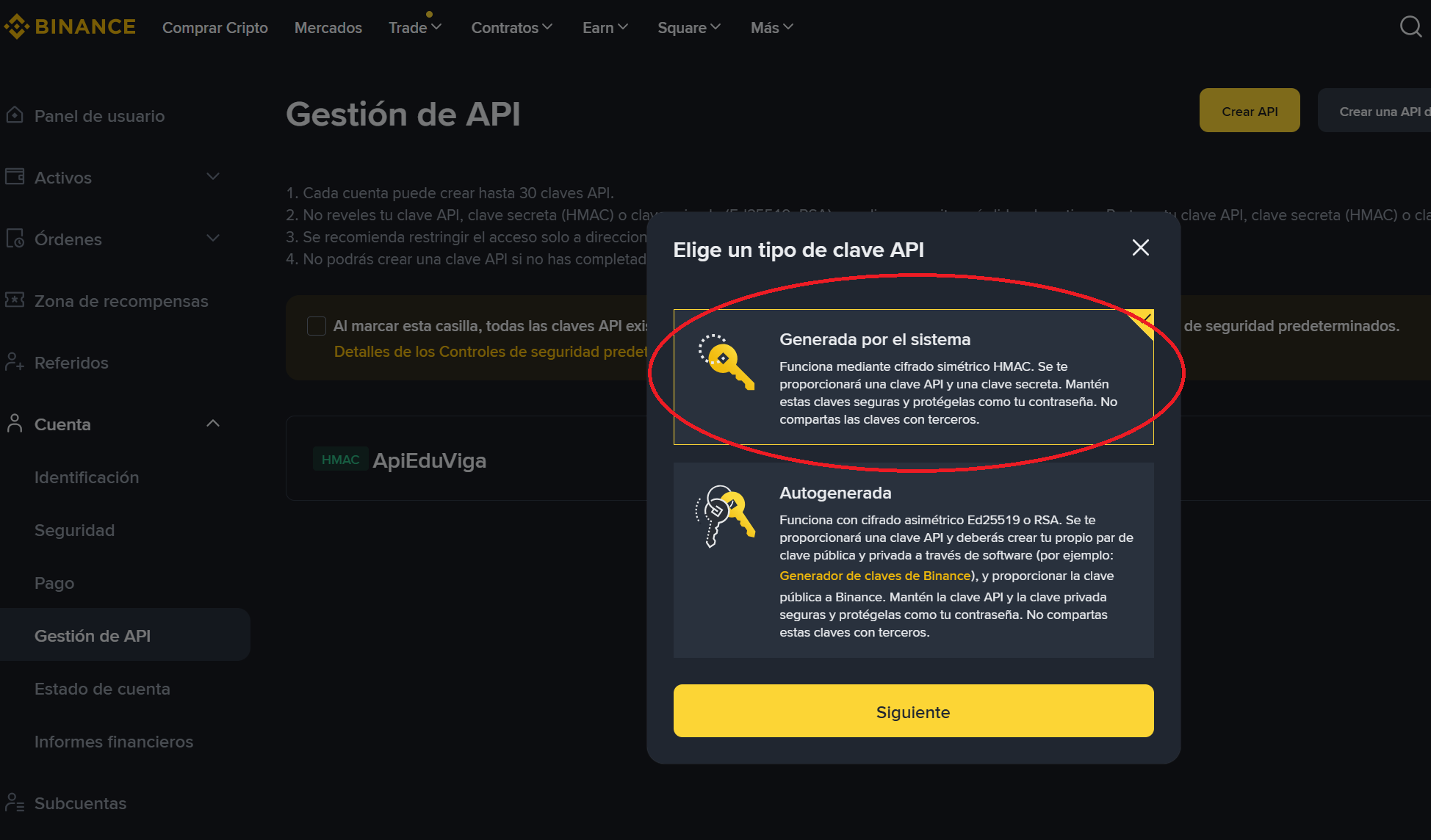1431x840 pixels.
Task: Collapse the Cuenta sidebar section
Action: click(x=213, y=424)
